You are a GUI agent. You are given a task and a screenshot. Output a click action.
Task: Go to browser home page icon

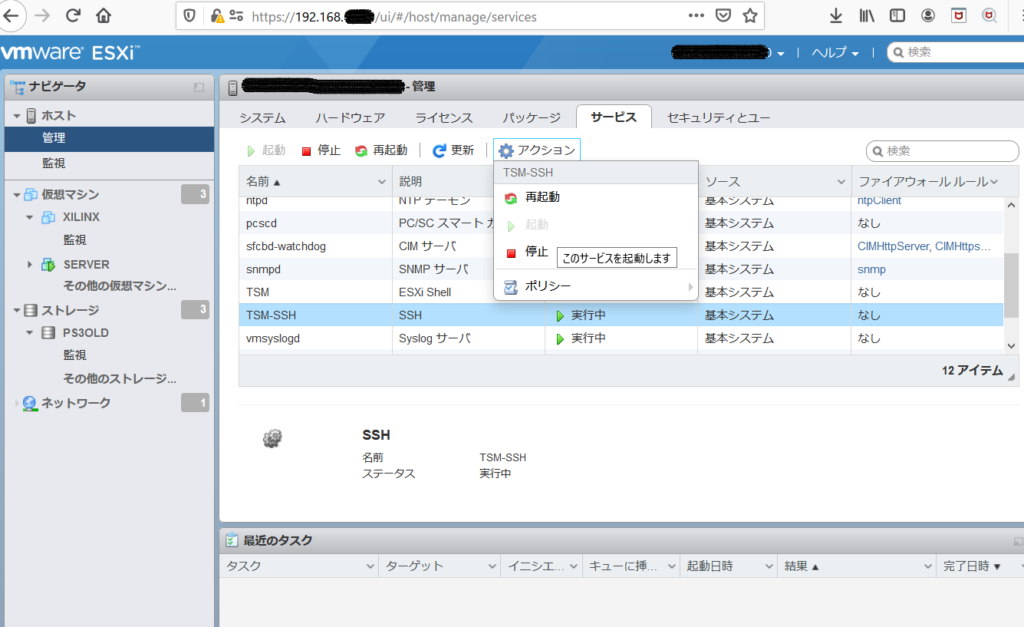coord(104,16)
